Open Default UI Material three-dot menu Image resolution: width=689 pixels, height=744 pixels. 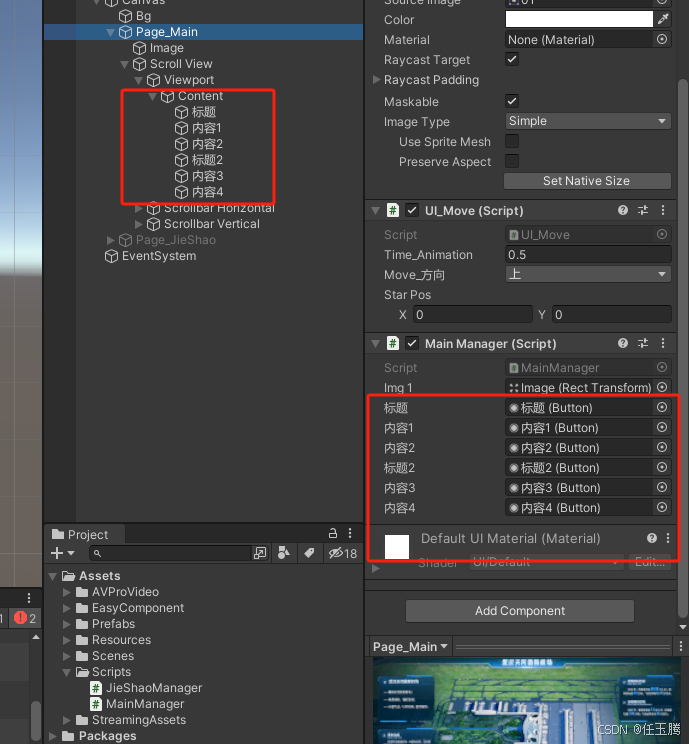click(668, 538)
